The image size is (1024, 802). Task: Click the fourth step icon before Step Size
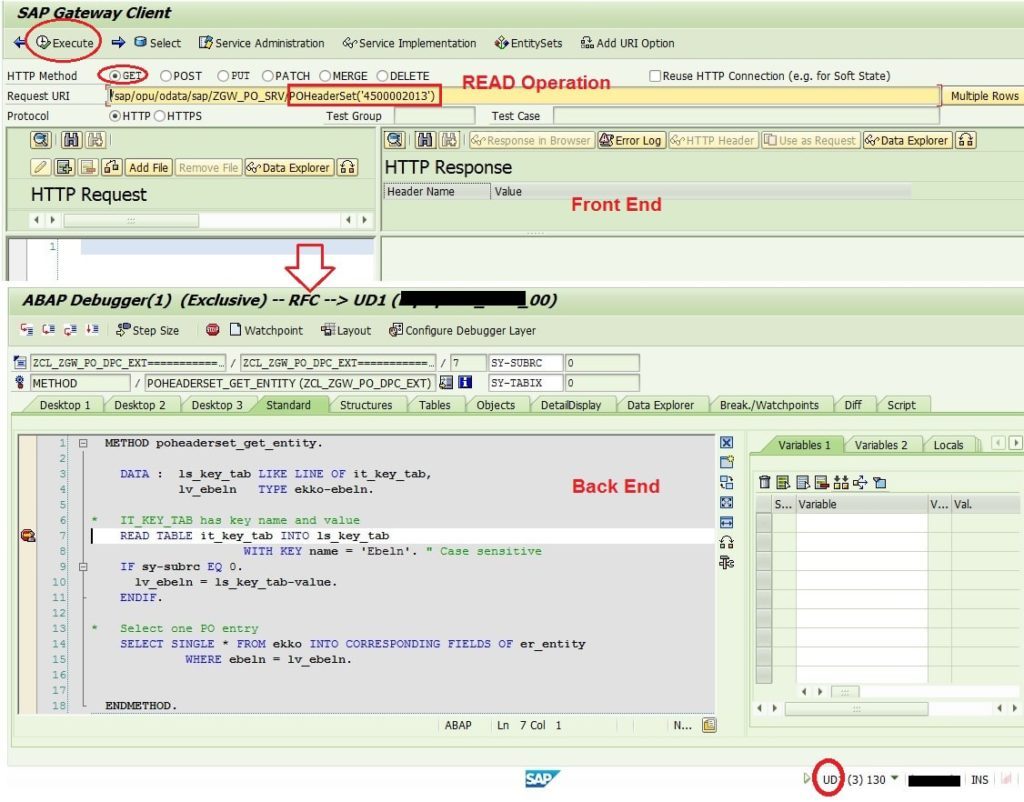(x=92, y=330)
